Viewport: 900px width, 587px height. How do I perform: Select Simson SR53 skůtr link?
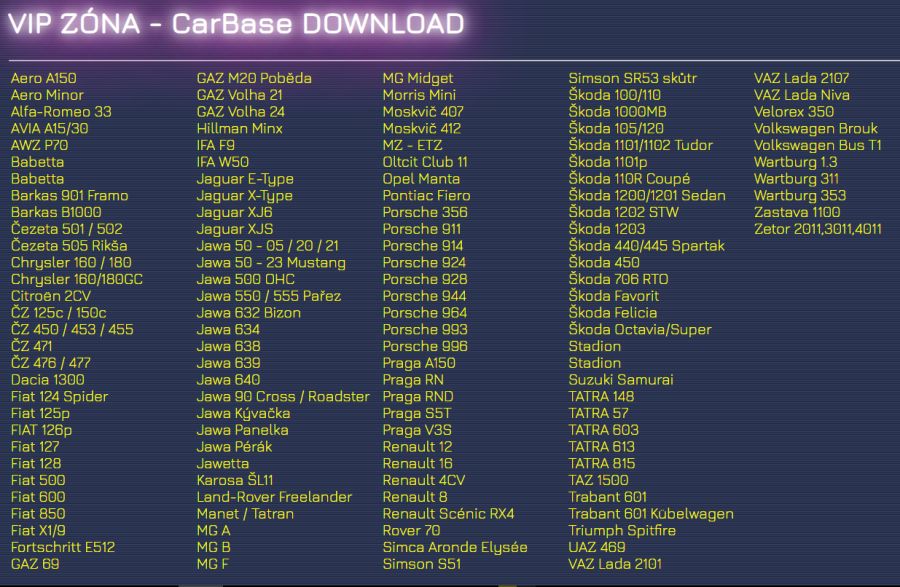click(633, 78)
